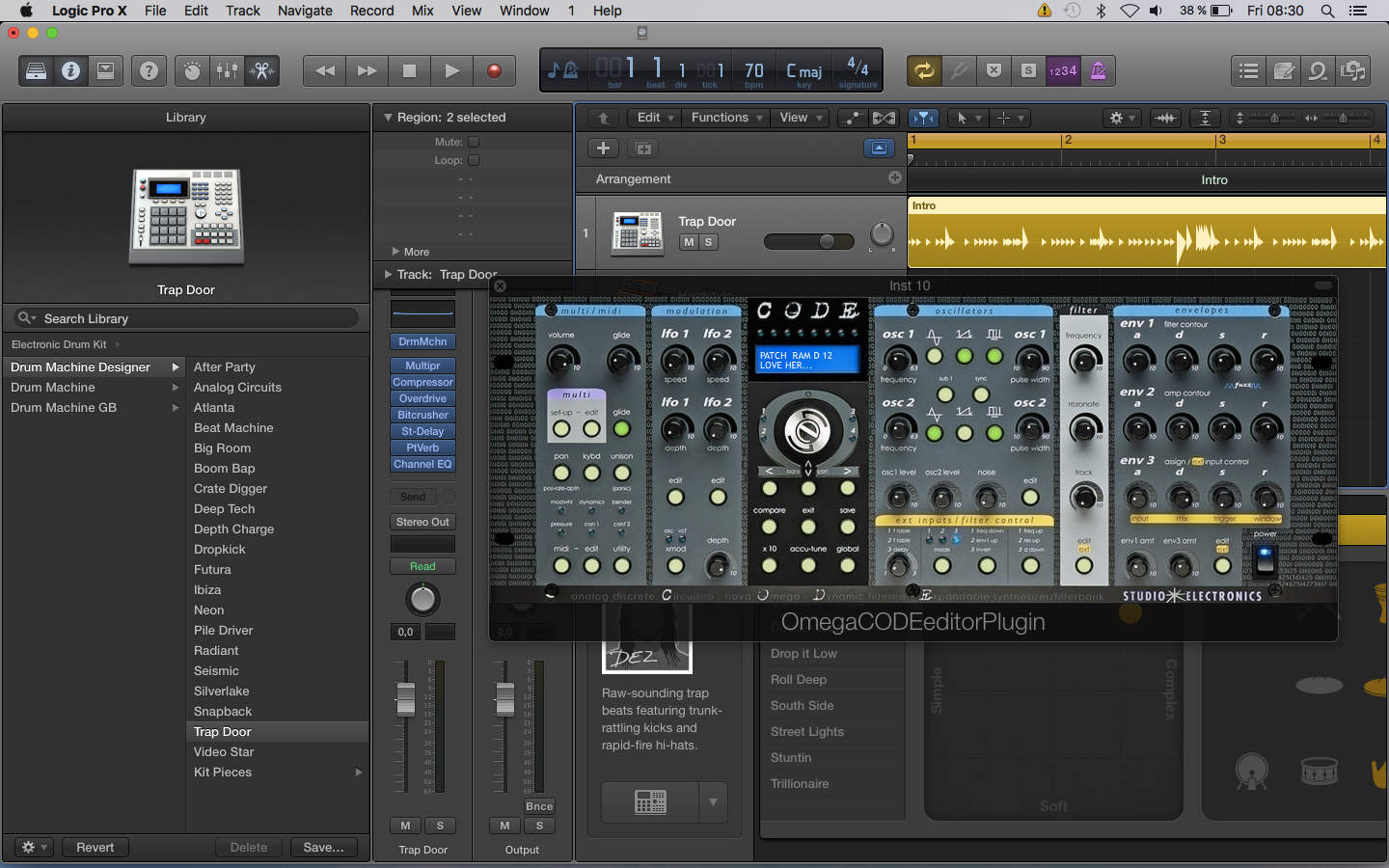Enable the Loop checkbox in Region inspector
Screen dimensions: 1389x868
coord(474,160)
